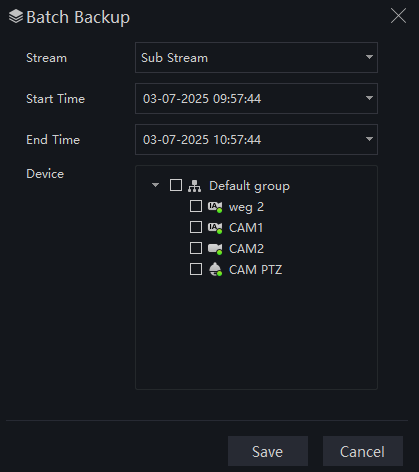
Task: Click the Cancel button
Action: [363, 451]
